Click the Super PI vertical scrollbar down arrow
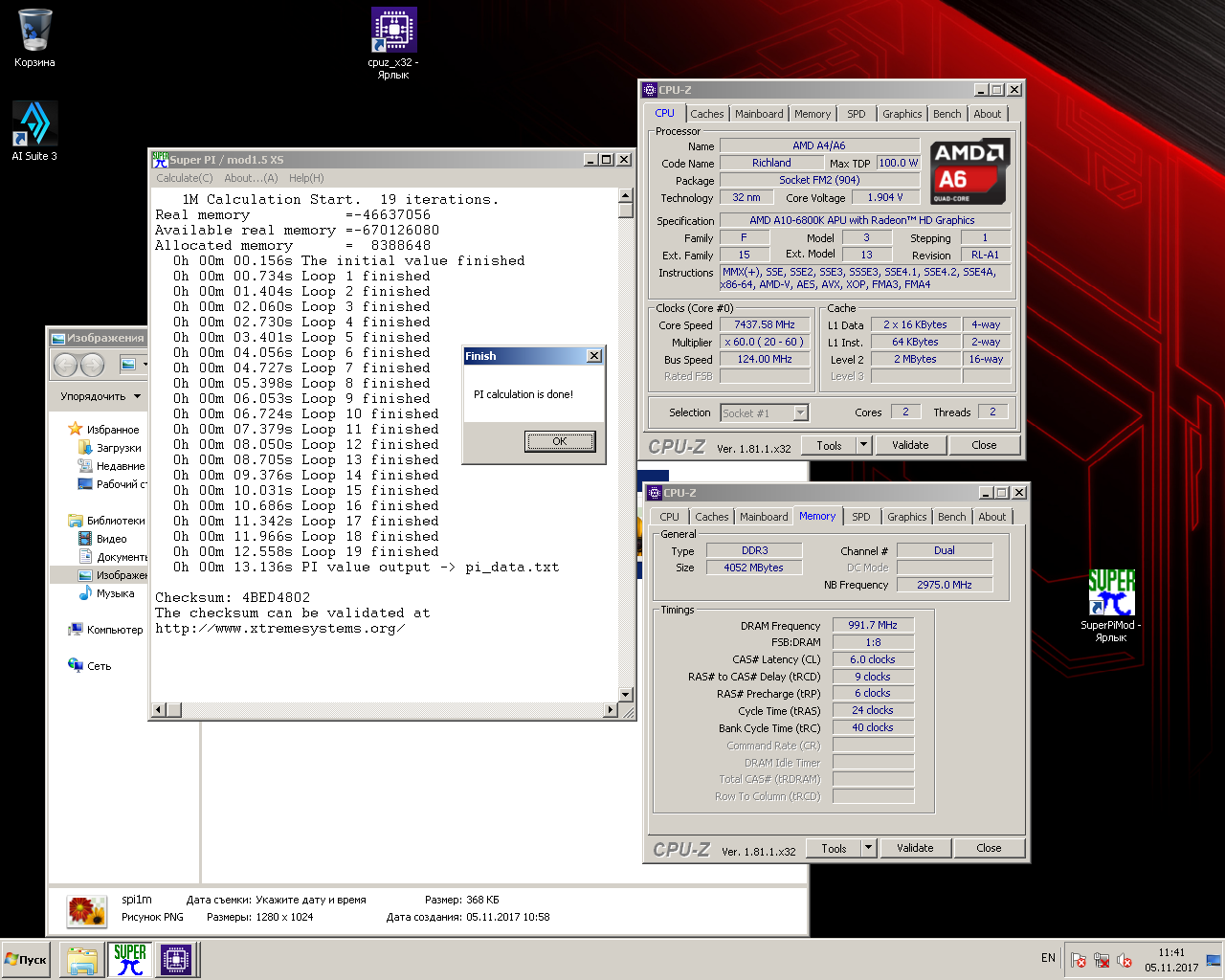 pos(626,695)
